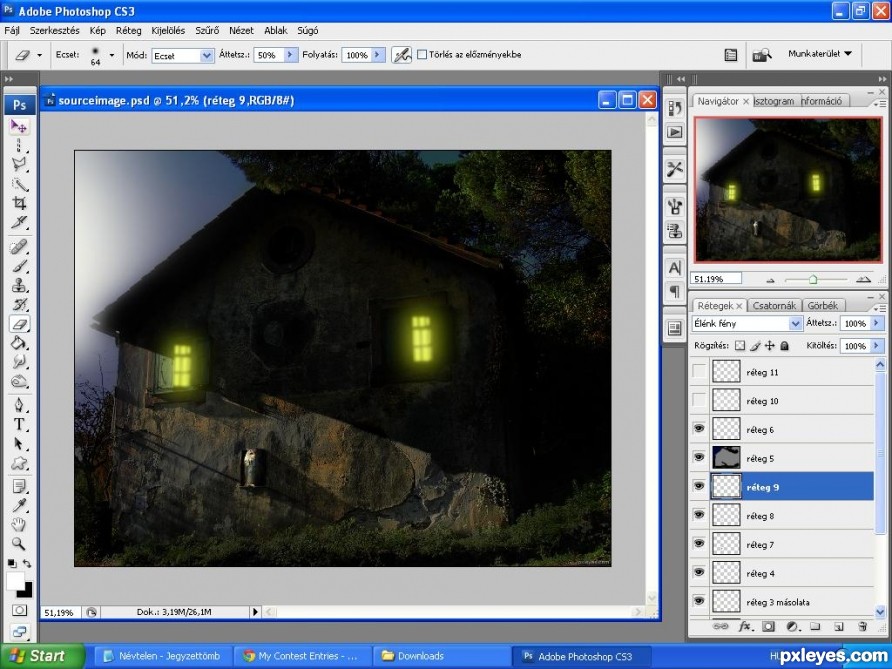Screen dimensions: 892x669
Task: Swap foreground and background colors
Action: 27,564
